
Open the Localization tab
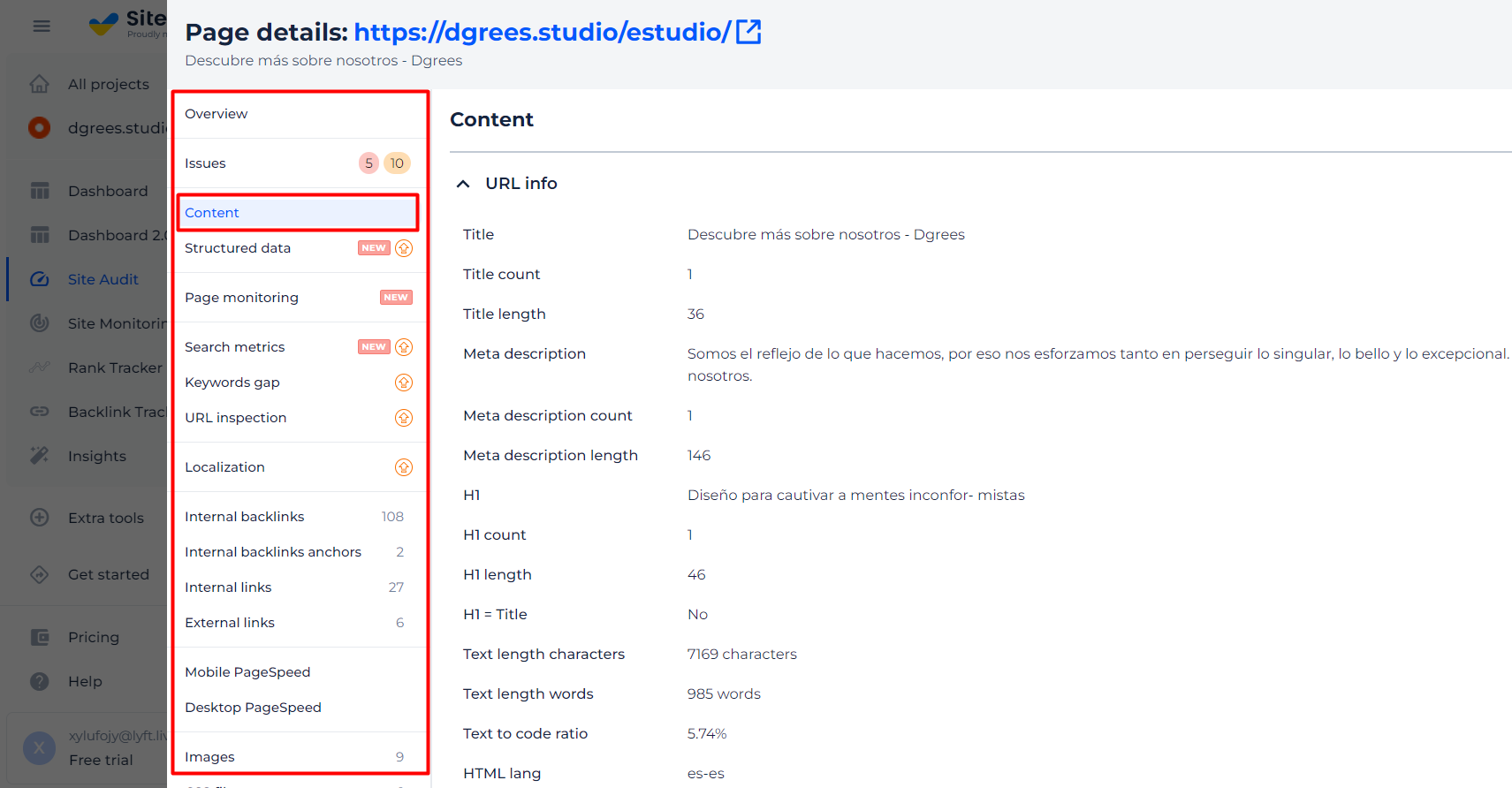[x=299, y=467]
